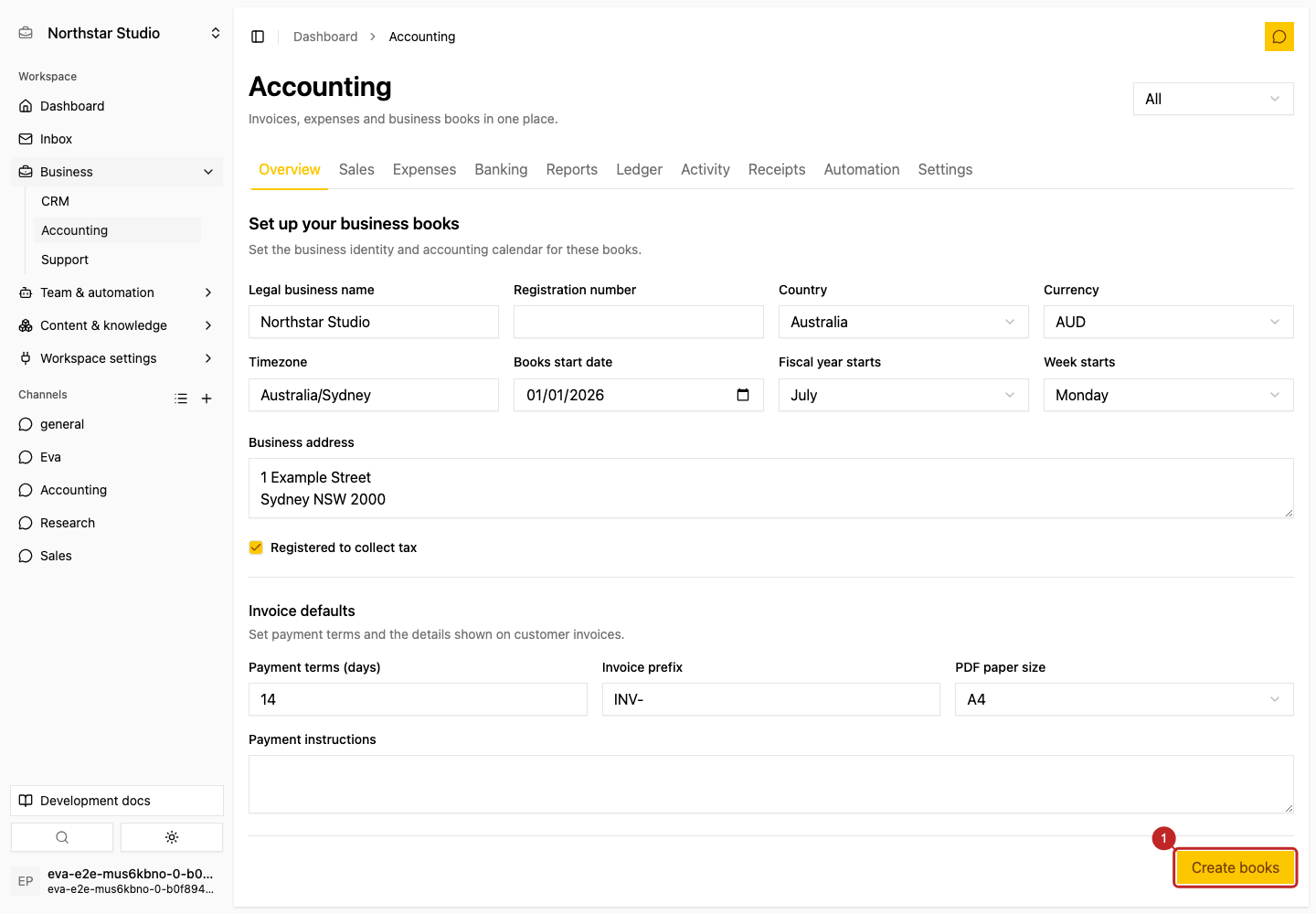
Task: Open CRM under Business
Action: click(x=117, y=201)
